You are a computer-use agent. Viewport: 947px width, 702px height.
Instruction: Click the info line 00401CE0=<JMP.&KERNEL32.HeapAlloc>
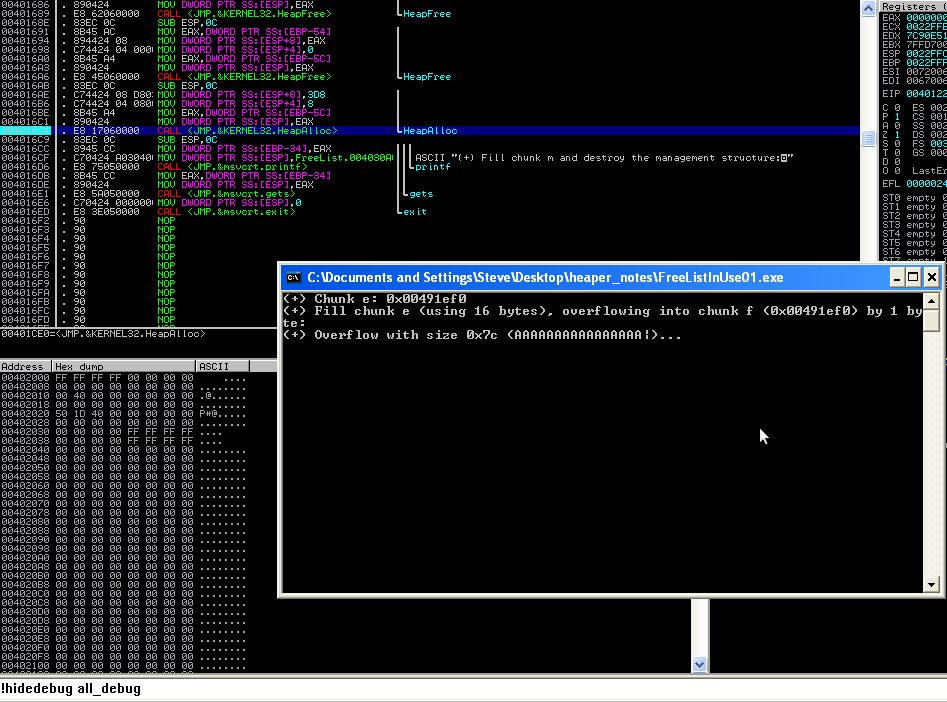click(103, 333)
